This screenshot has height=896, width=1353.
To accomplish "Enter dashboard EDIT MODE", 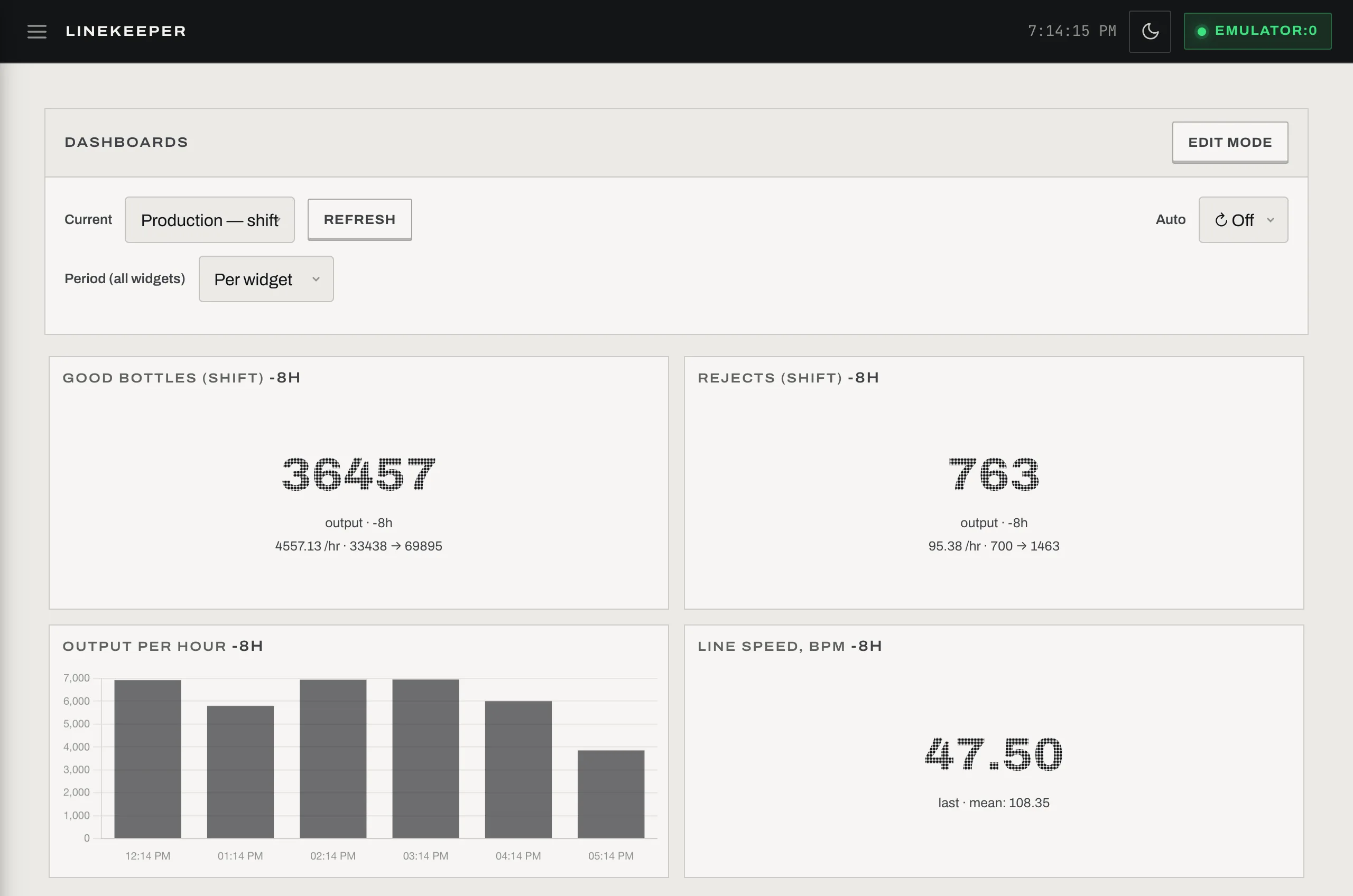I will 1229,142.
